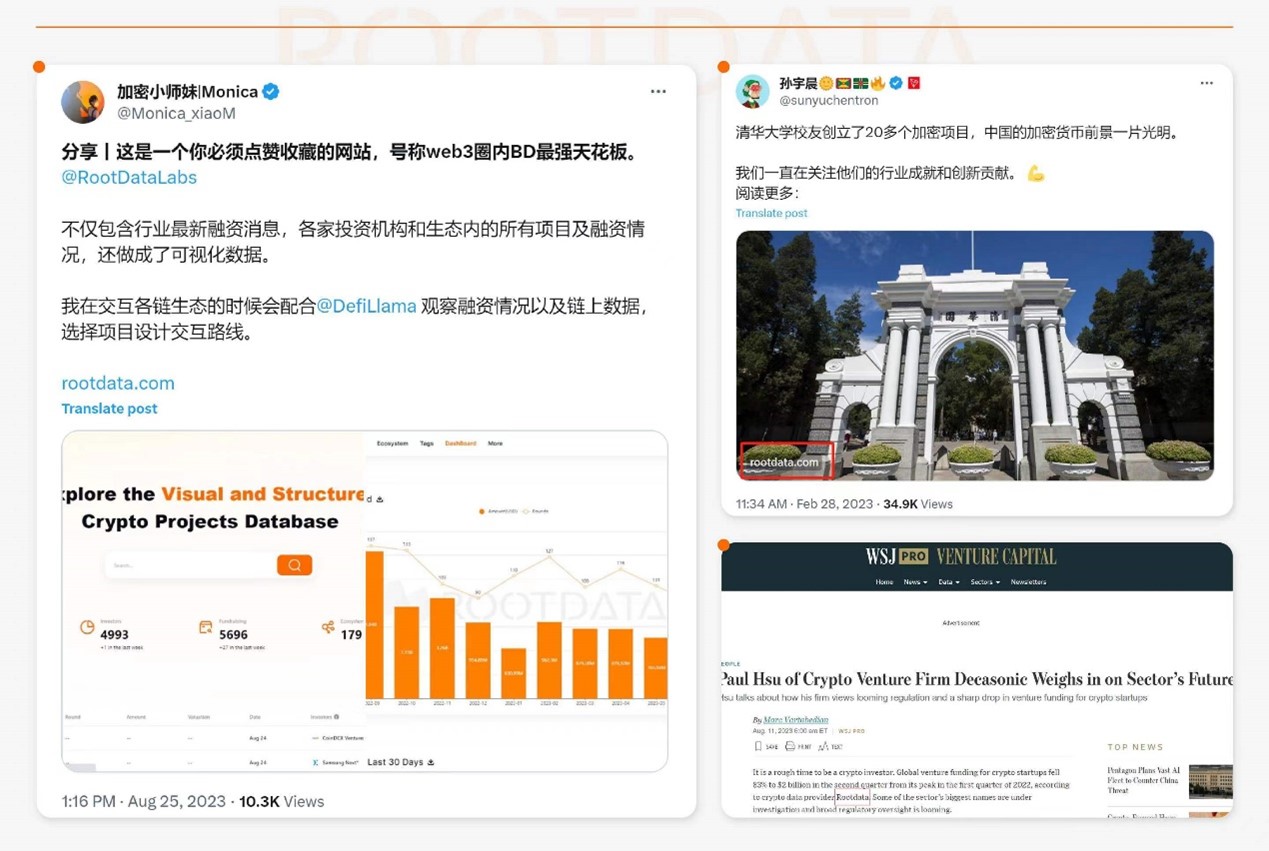Screen dimensions: 1269x851
Task: Click the @sunyuchentron handle
Action: (x=828, y=100)
